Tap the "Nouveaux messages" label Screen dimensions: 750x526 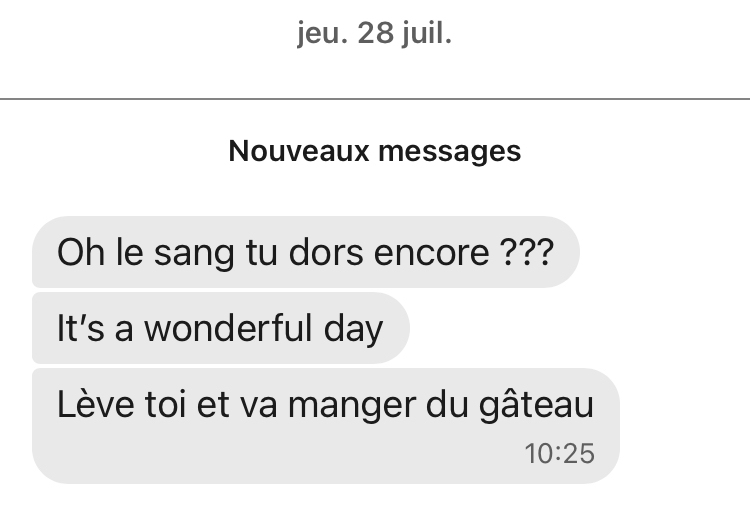(x=374, y=151)
